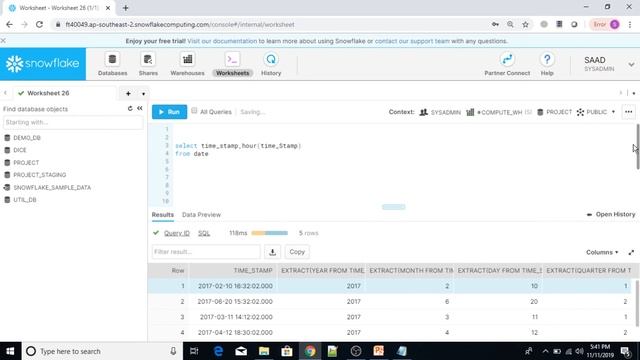Click the EXTRACT(YEAR FROM TIME column header
Image resolution: width=640 pixels, height=360 pixels.
pos(322,271)
